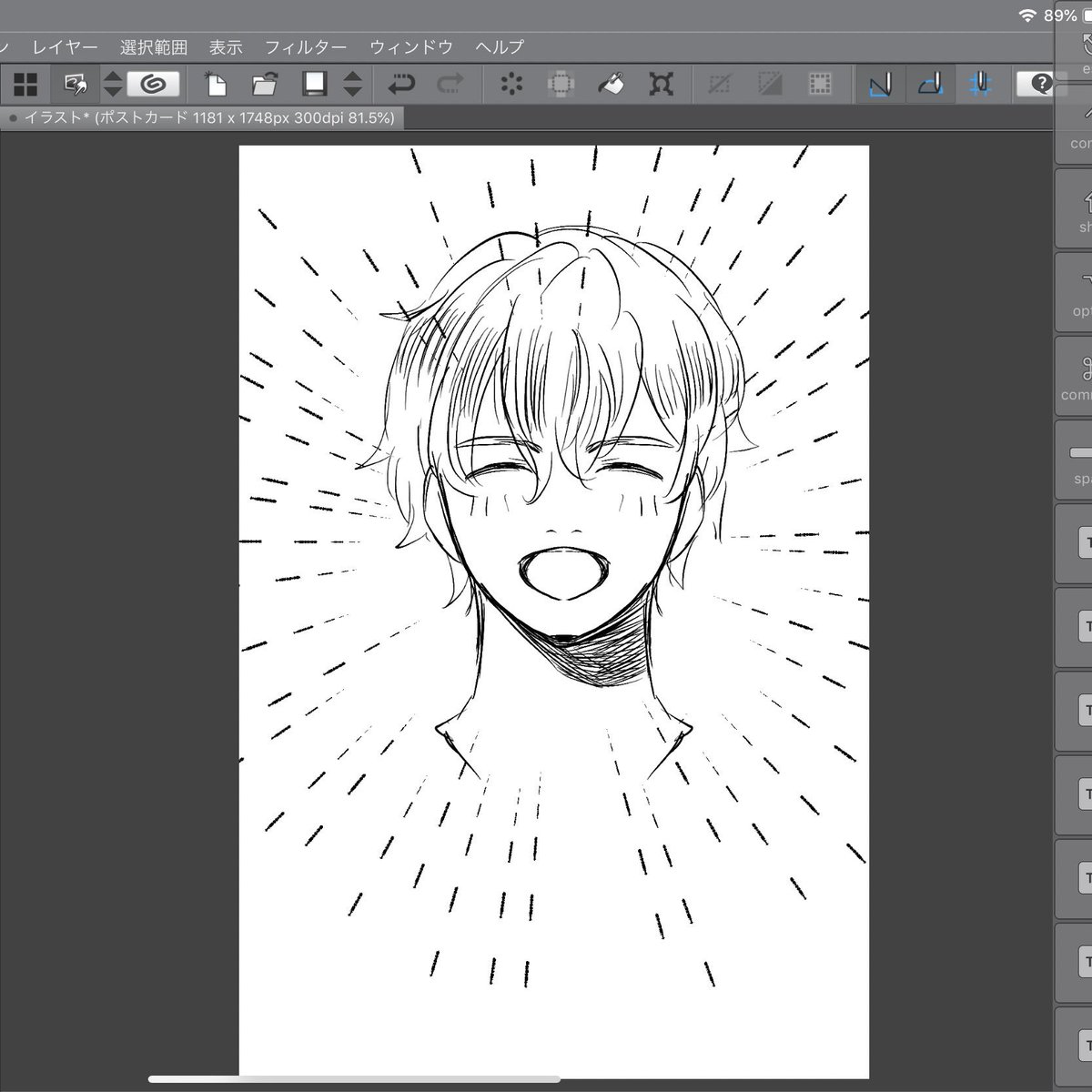Expand arrows next to Save icon
The width and height of the screenshot is (1092, 1092).
[x=353, y=85]
